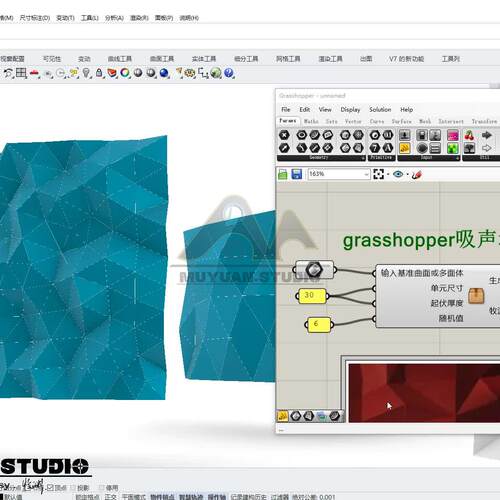Switch to the Params component tab
Viewport: 500px width, 500px height.
click(288, 121)
